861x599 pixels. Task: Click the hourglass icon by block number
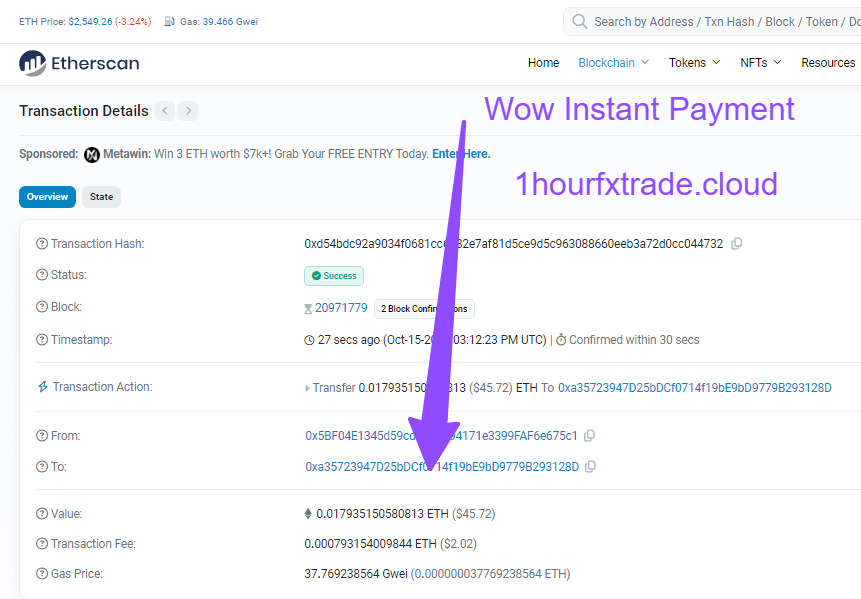(308, 309)
